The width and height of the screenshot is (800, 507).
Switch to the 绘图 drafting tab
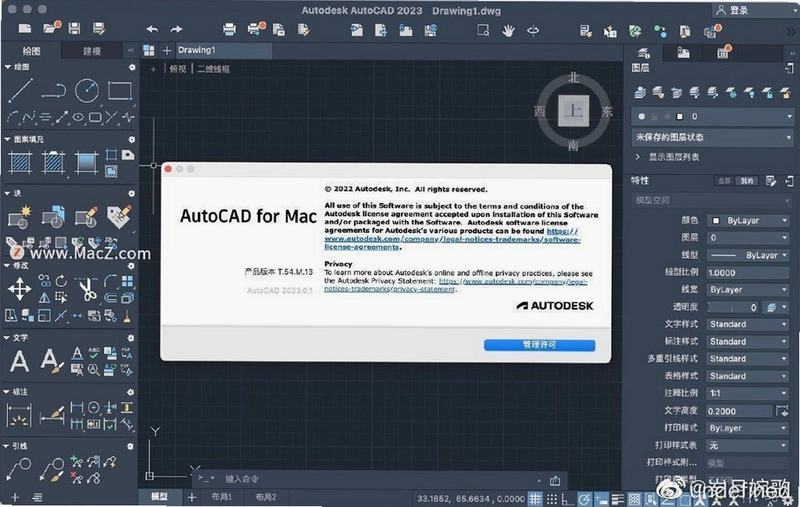coord(32,51)
